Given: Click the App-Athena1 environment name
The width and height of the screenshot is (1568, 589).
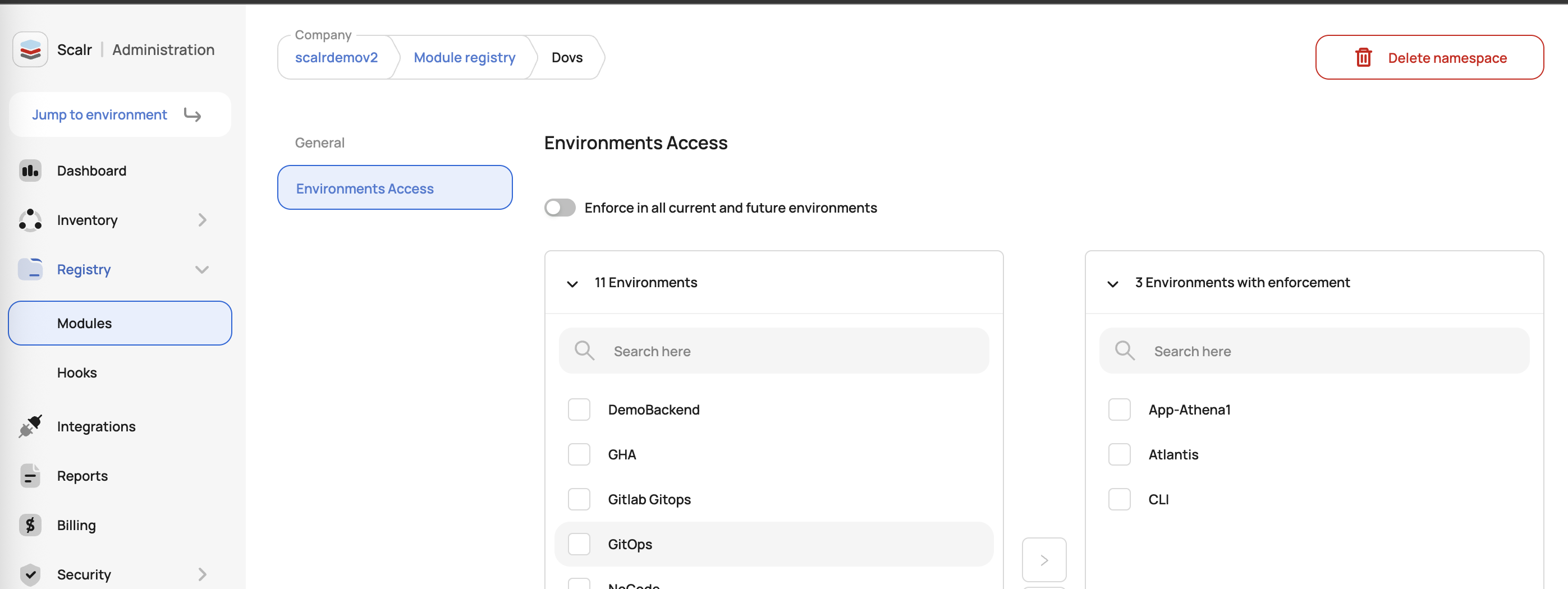Looking at the screenshot, I should [x=1189, y=409].
